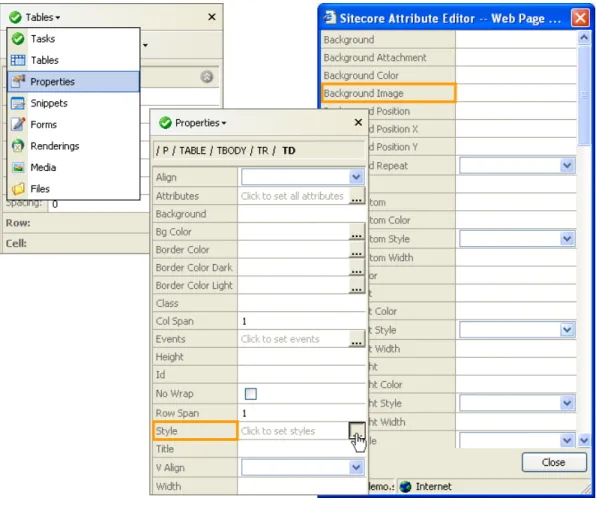Click the green checkmark icon in Properties panel header
This screenshot has width=596, height=507.
click(165, 123)
